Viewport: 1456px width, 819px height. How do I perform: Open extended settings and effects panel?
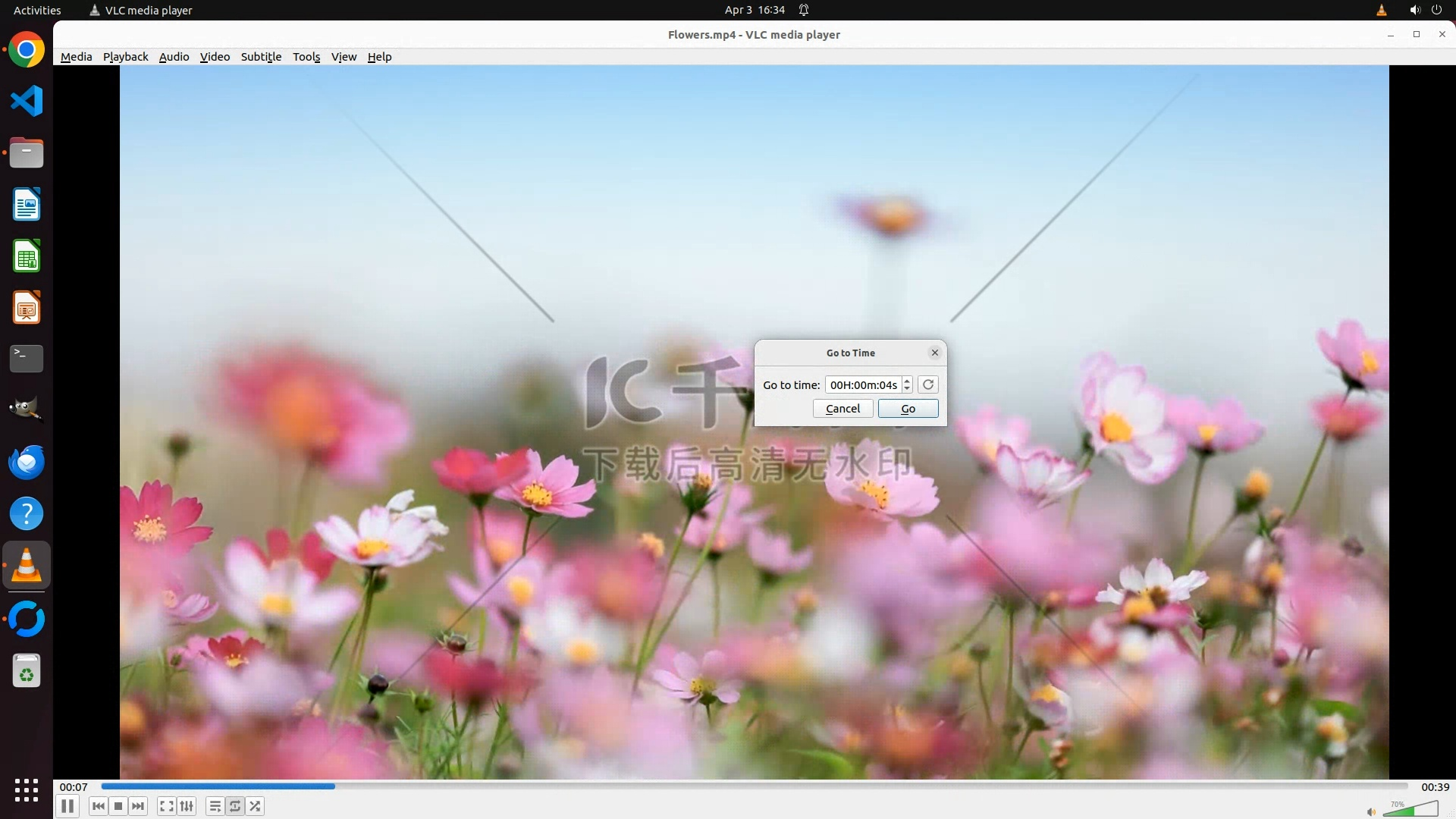187,806
